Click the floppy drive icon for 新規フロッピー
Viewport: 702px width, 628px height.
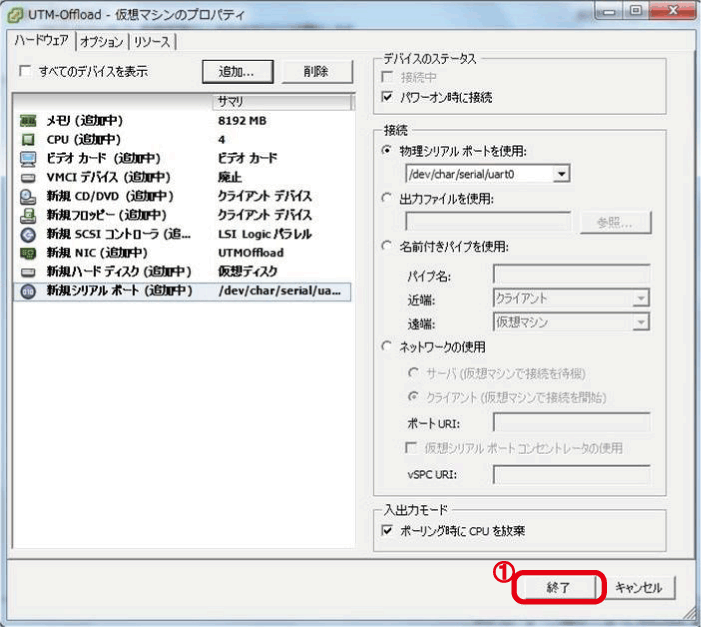tap(28, 215)
